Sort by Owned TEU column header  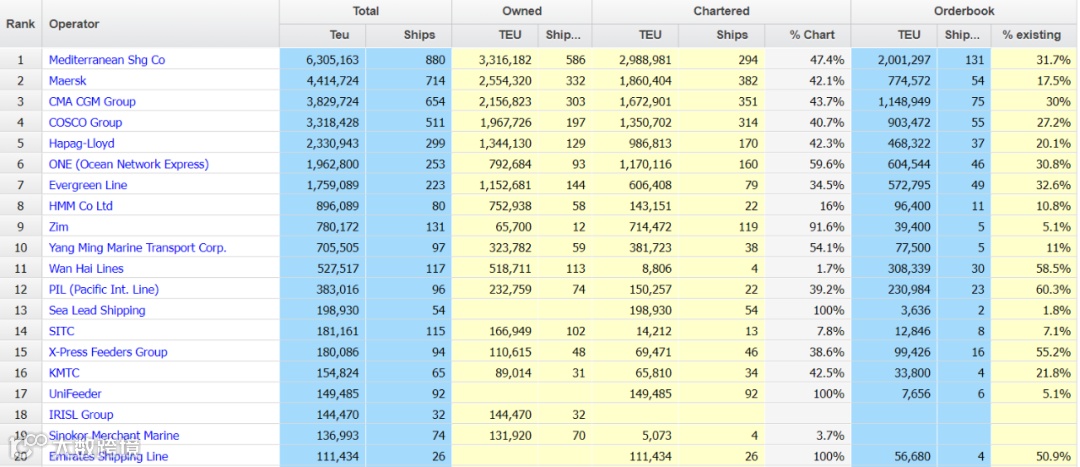click(495, 35)
